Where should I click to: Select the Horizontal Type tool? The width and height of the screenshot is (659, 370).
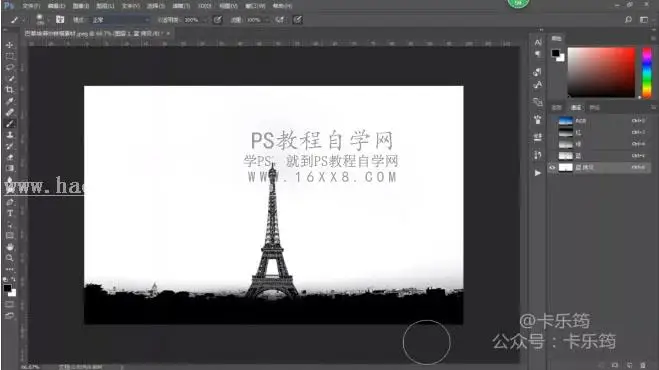pyautogui.click(x=10, y=213)
